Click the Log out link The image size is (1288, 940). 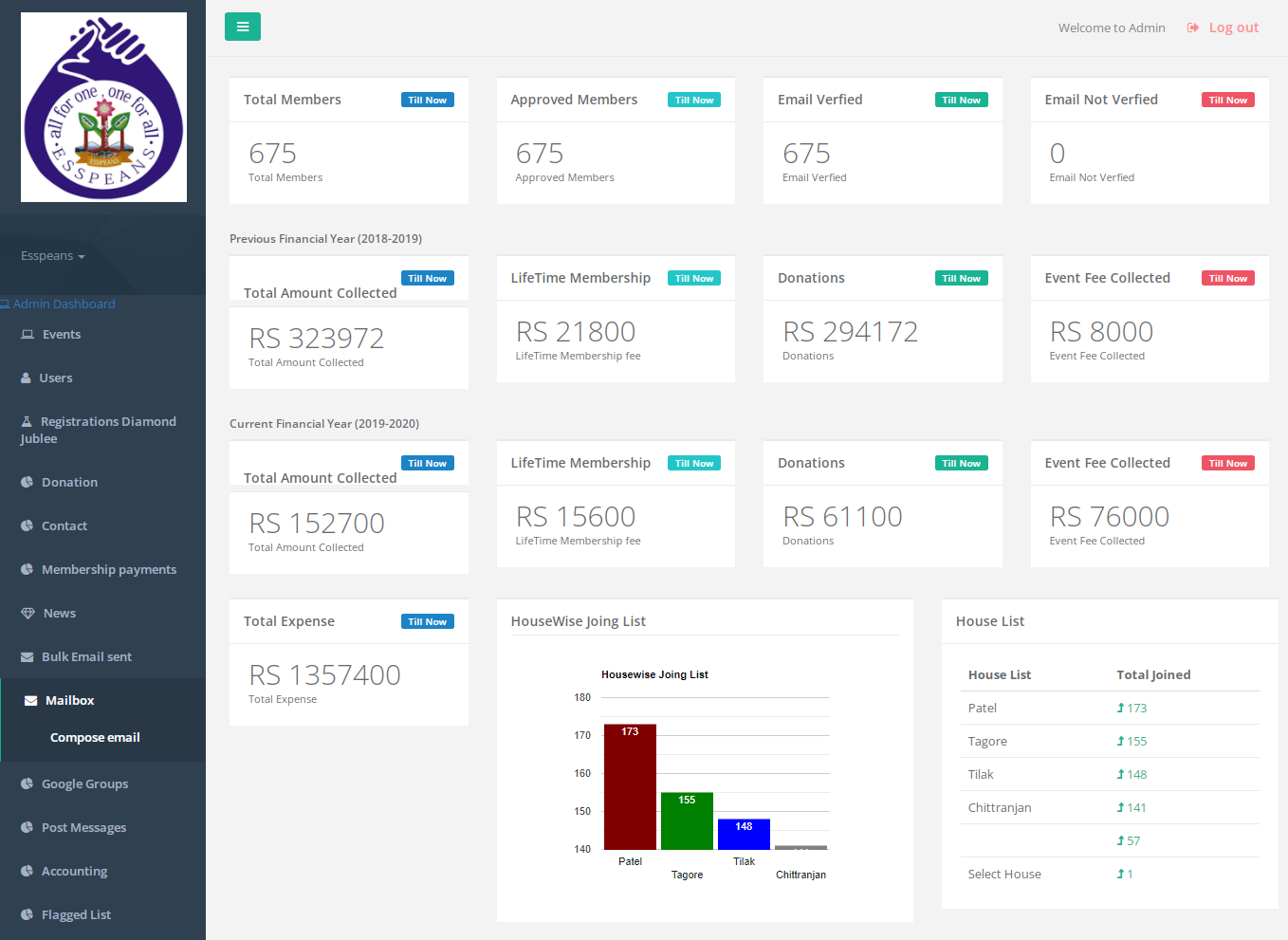click(x=1234, y=28)
